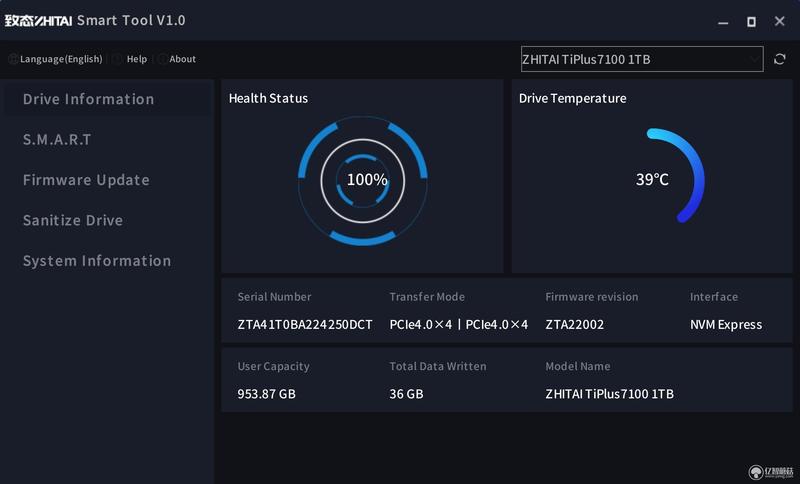Viewport: 800px width, 484px height.
Task: Click the NVM Express interface value
Action: pos(726,324)
